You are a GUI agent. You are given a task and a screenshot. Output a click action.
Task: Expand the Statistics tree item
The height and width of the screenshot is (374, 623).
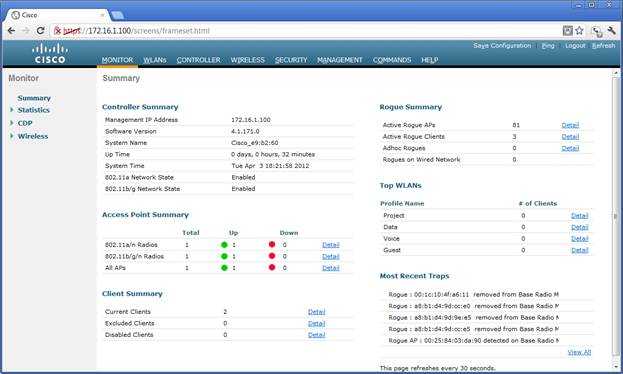[x=12, y=110]
